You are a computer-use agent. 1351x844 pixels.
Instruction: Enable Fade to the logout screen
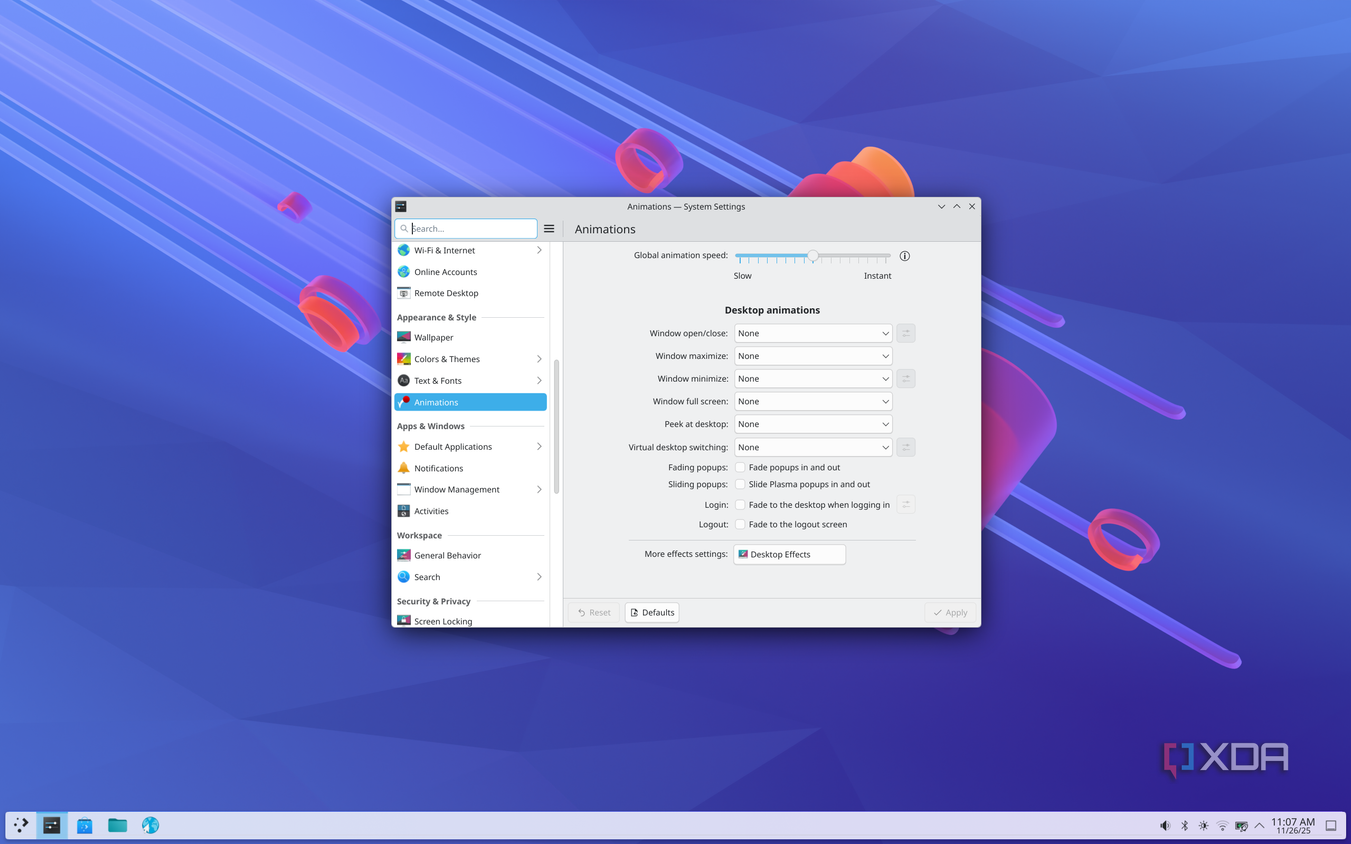[740, 524]
